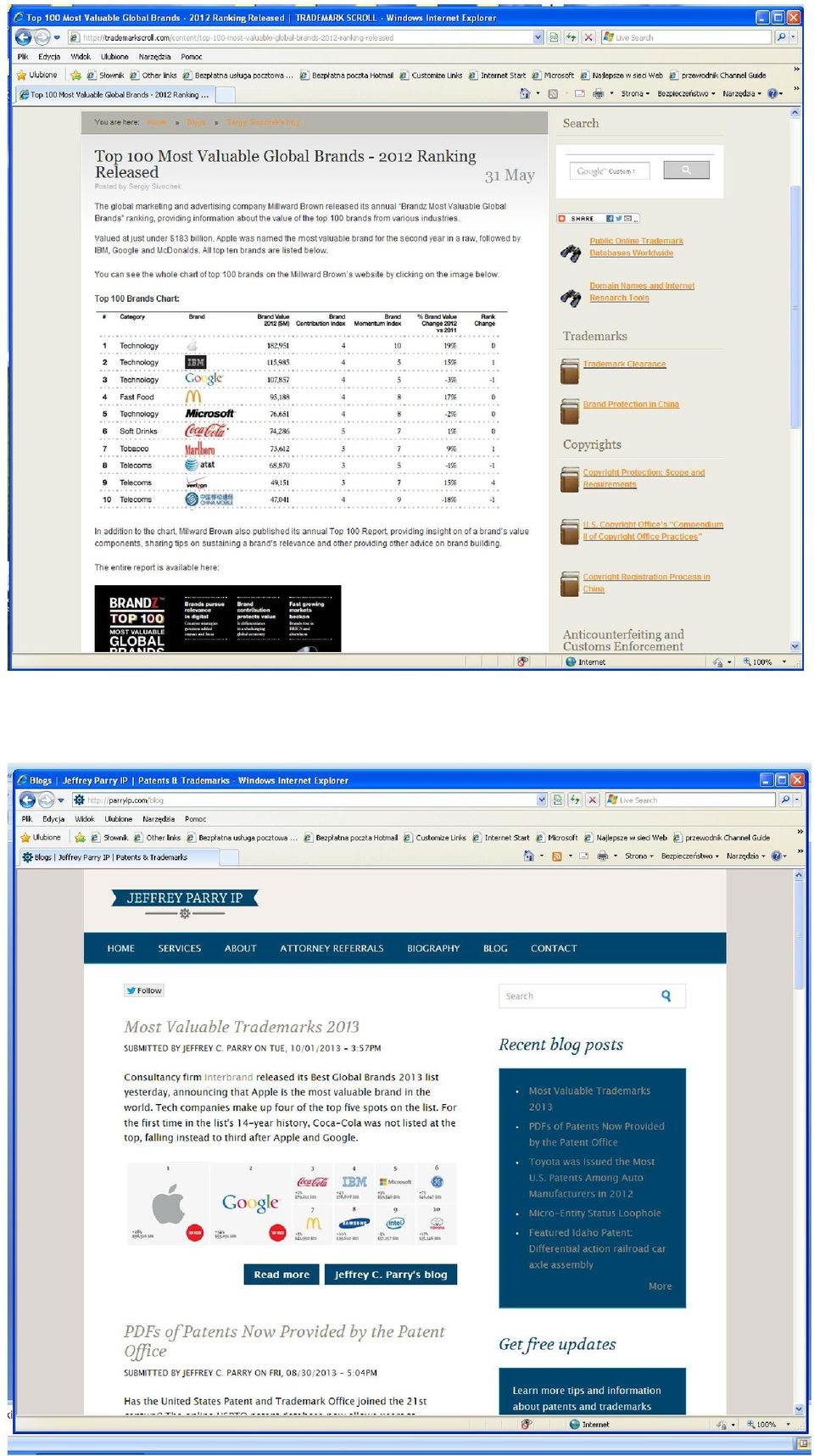The height and width of the screenshot is (1456, 814).
Task: Open Ulubione favorites star in Trademark Scroll window
Action: (x=37, y=75)
